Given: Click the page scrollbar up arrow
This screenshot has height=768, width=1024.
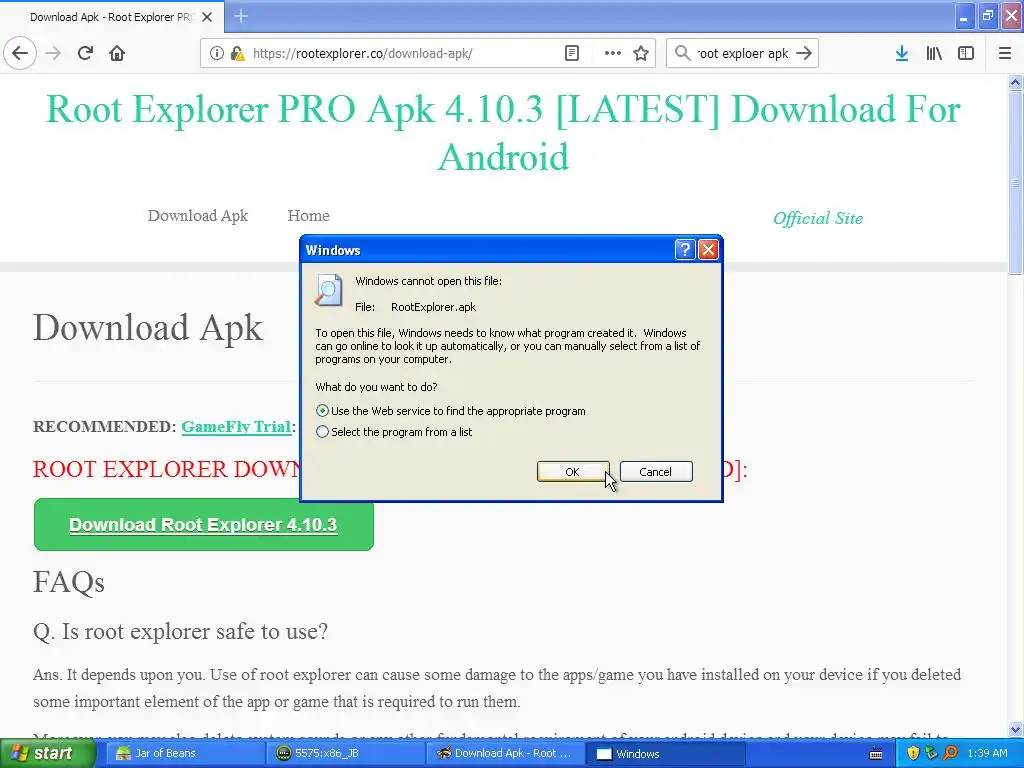Looking at the screenshot, I should pos(1015,82).
